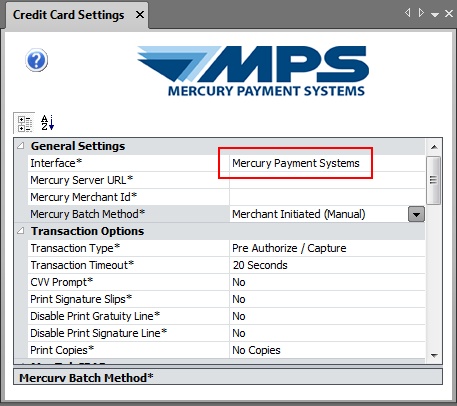Select the No Copies value
The height and width of the screenshot is (406, 457).
point(256,350)
